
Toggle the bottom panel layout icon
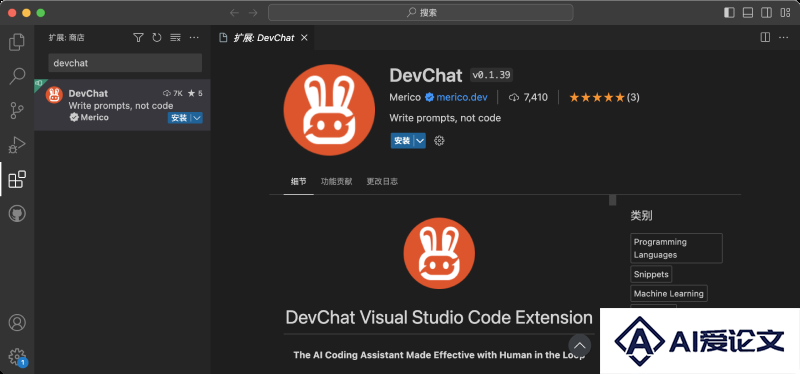pyautogui.click(x=747, y=13)
